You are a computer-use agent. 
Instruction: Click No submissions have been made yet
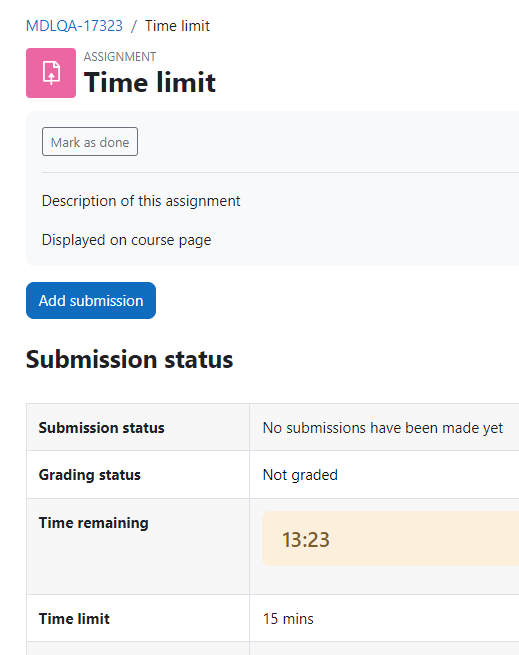(x=383, y=428)
